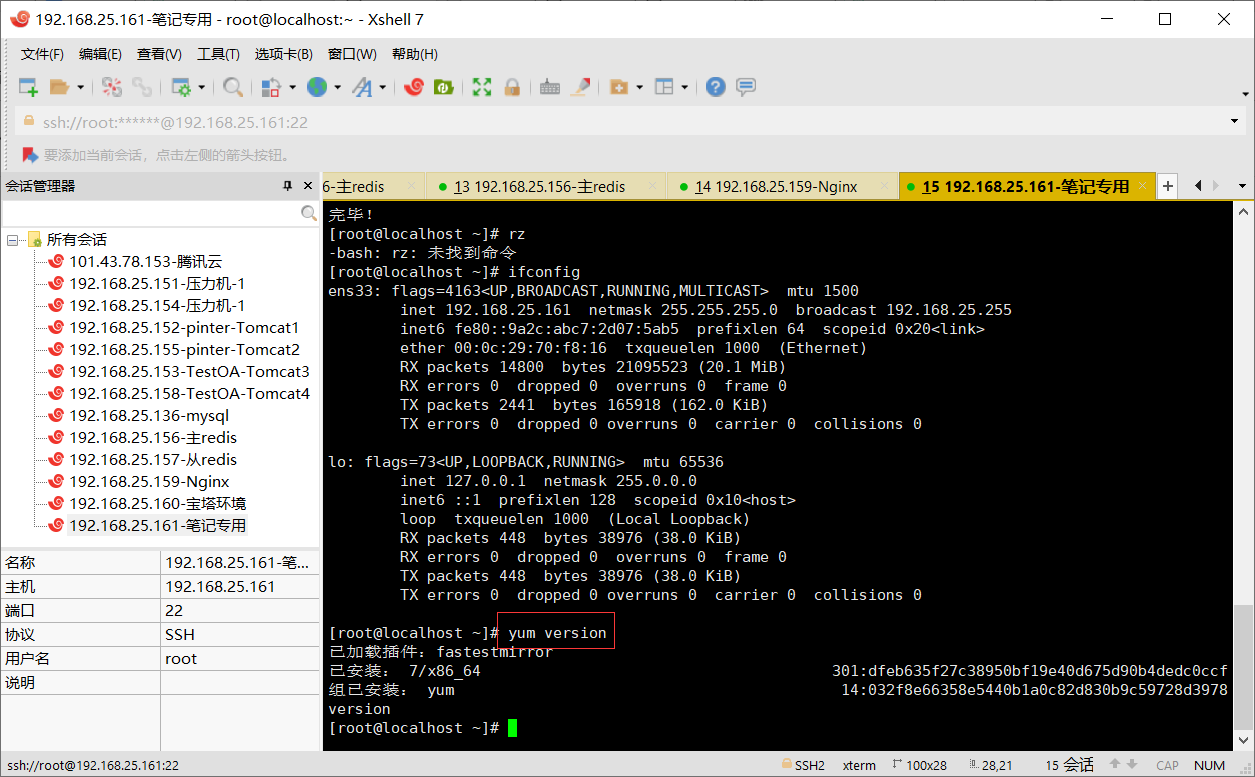Click the highlight marker pen icon
Screen dimensions: 1255x777
coord(580,88)
